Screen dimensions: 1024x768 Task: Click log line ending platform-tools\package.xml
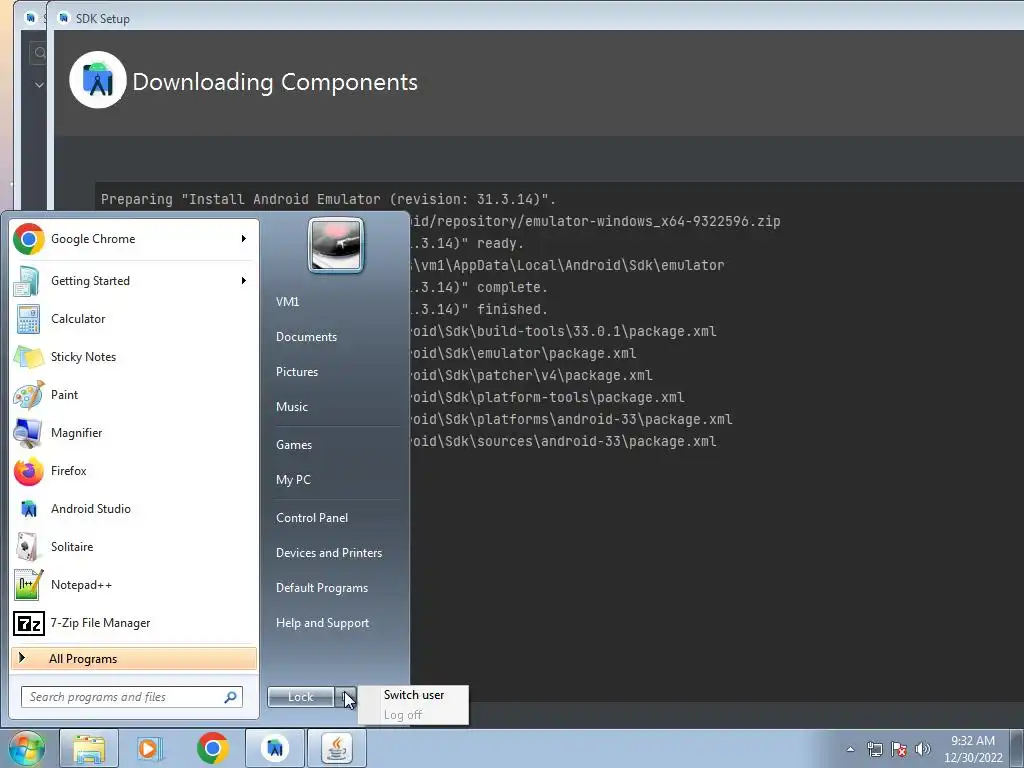(x=547, y=397)
